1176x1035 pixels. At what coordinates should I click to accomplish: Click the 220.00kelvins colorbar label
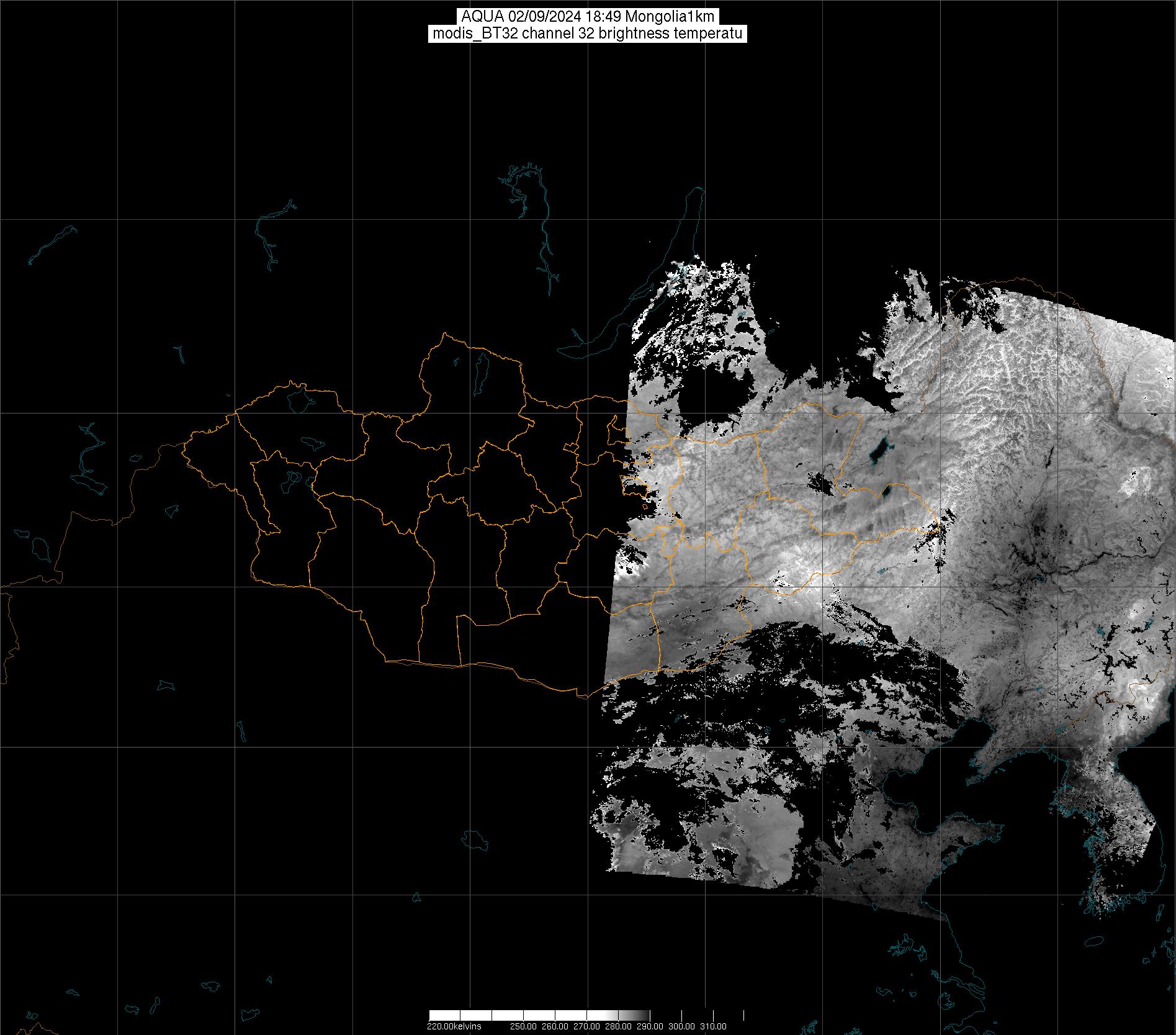(x=454, y=1026)
